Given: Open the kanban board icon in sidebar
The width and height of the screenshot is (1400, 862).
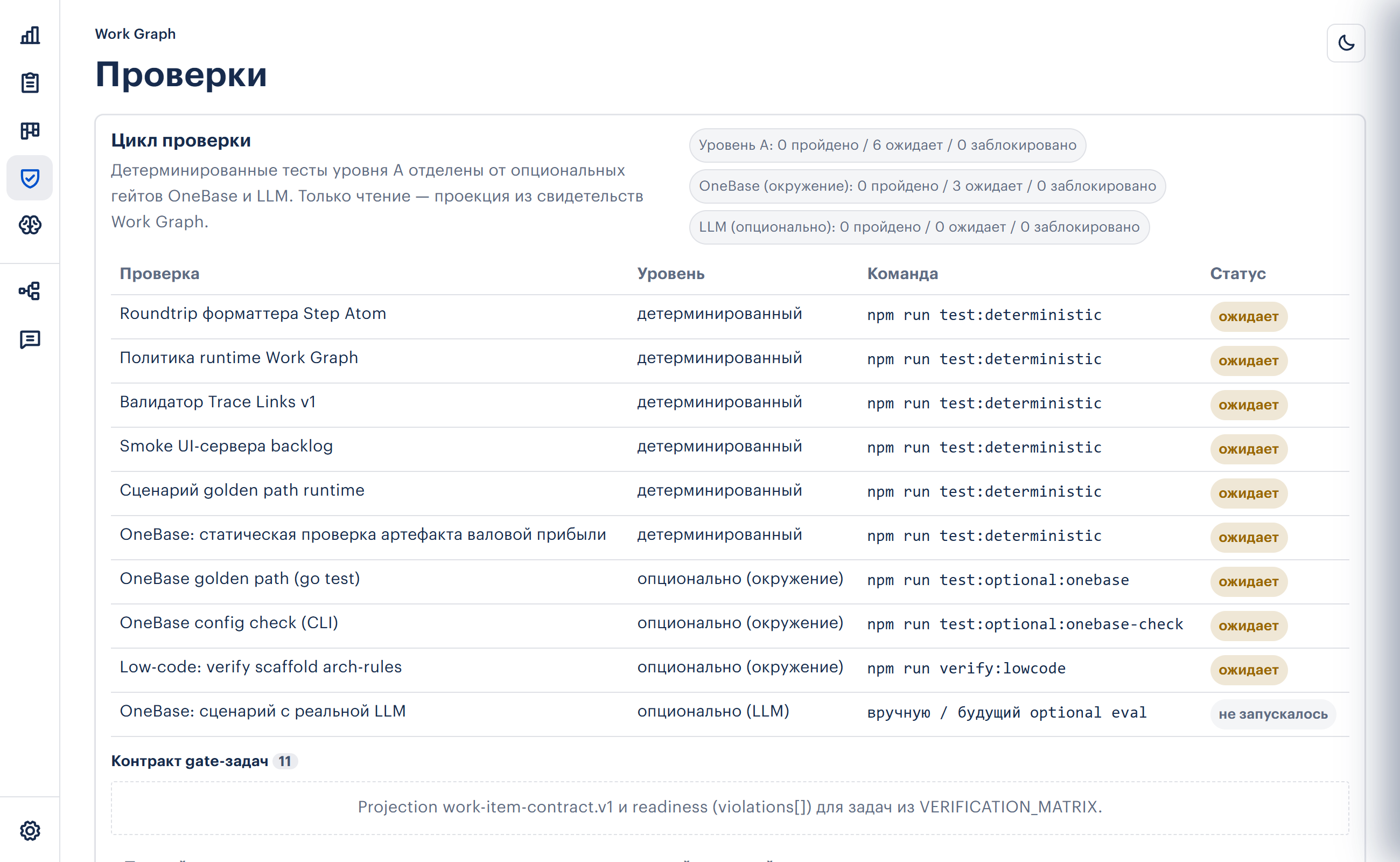Looking at the screenshot, I should click(30, 130).
